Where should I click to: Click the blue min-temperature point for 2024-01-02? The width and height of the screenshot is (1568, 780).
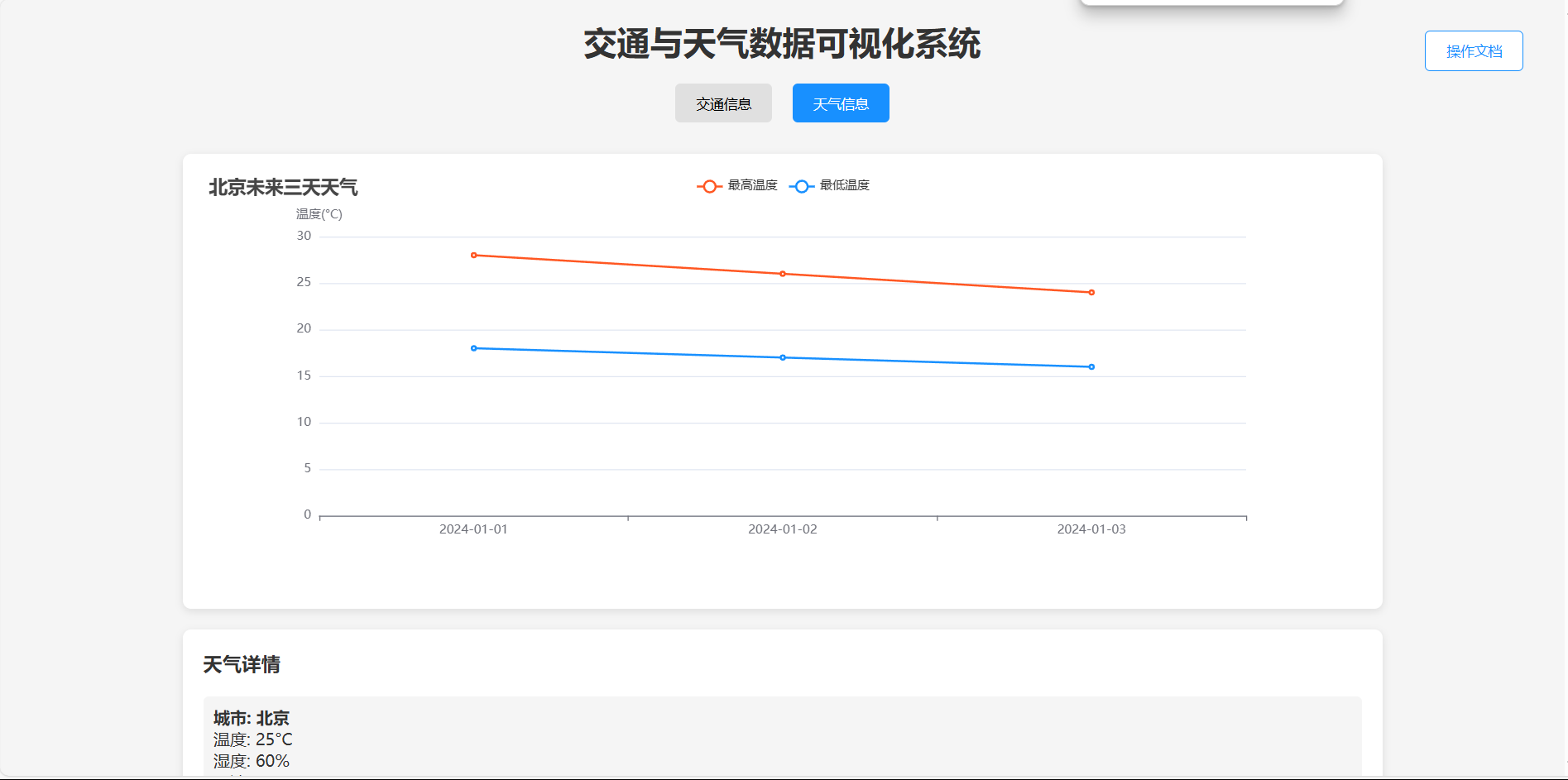pos(783,357)
